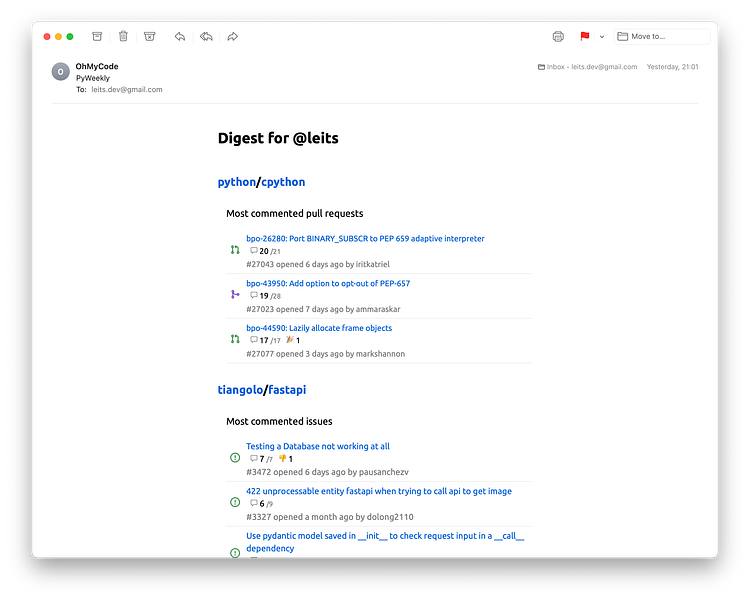Click the recipient leits.dev@gmail.com address
Screen dimensions: 750x600
tap(127, 89)
